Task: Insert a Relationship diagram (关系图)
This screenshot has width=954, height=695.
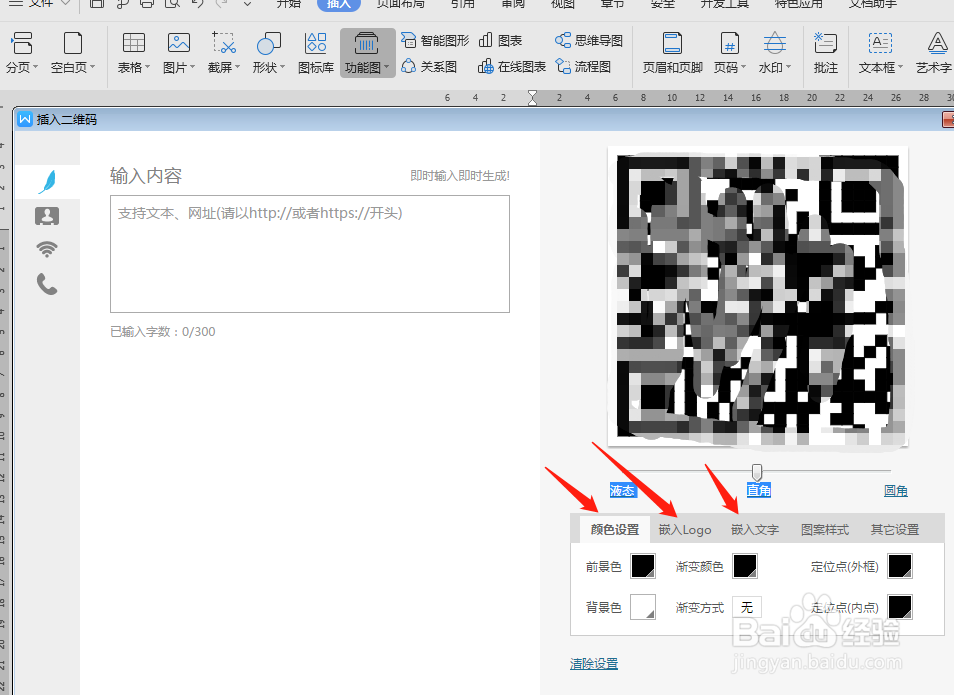Action: tap(429, 66)
